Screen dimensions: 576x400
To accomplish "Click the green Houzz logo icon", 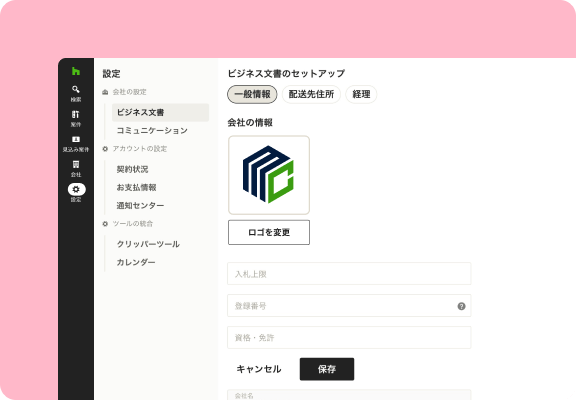I will tap(76, 71).
